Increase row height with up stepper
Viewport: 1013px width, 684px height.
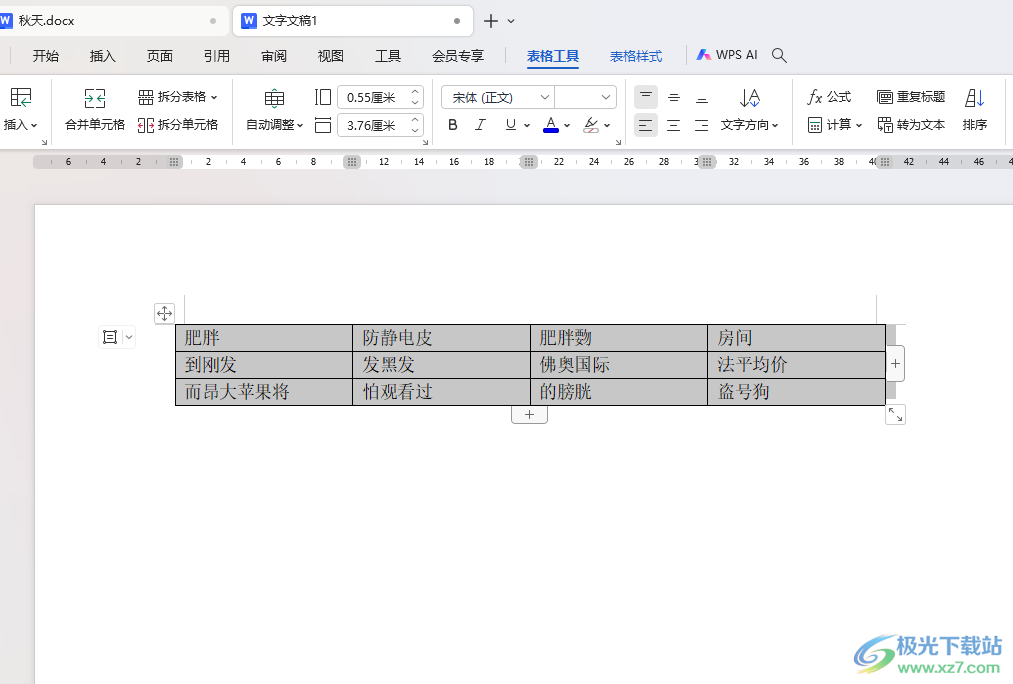(415, 92)
